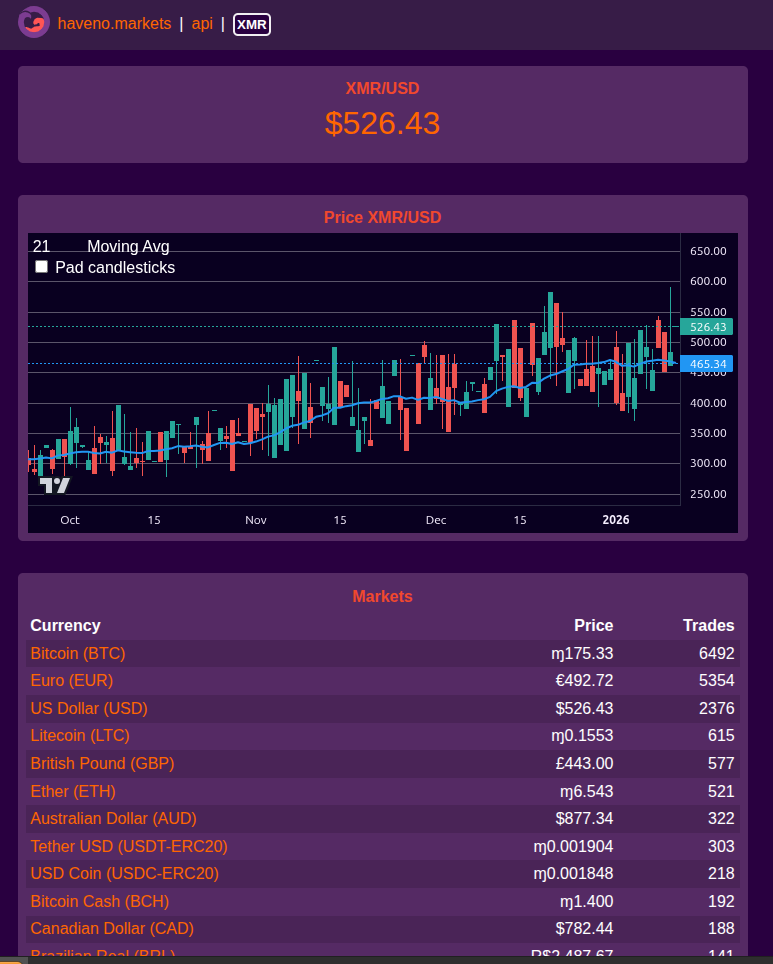
Task: Open the Australian Dollar (AUD) market
Action: pos(114,818)
